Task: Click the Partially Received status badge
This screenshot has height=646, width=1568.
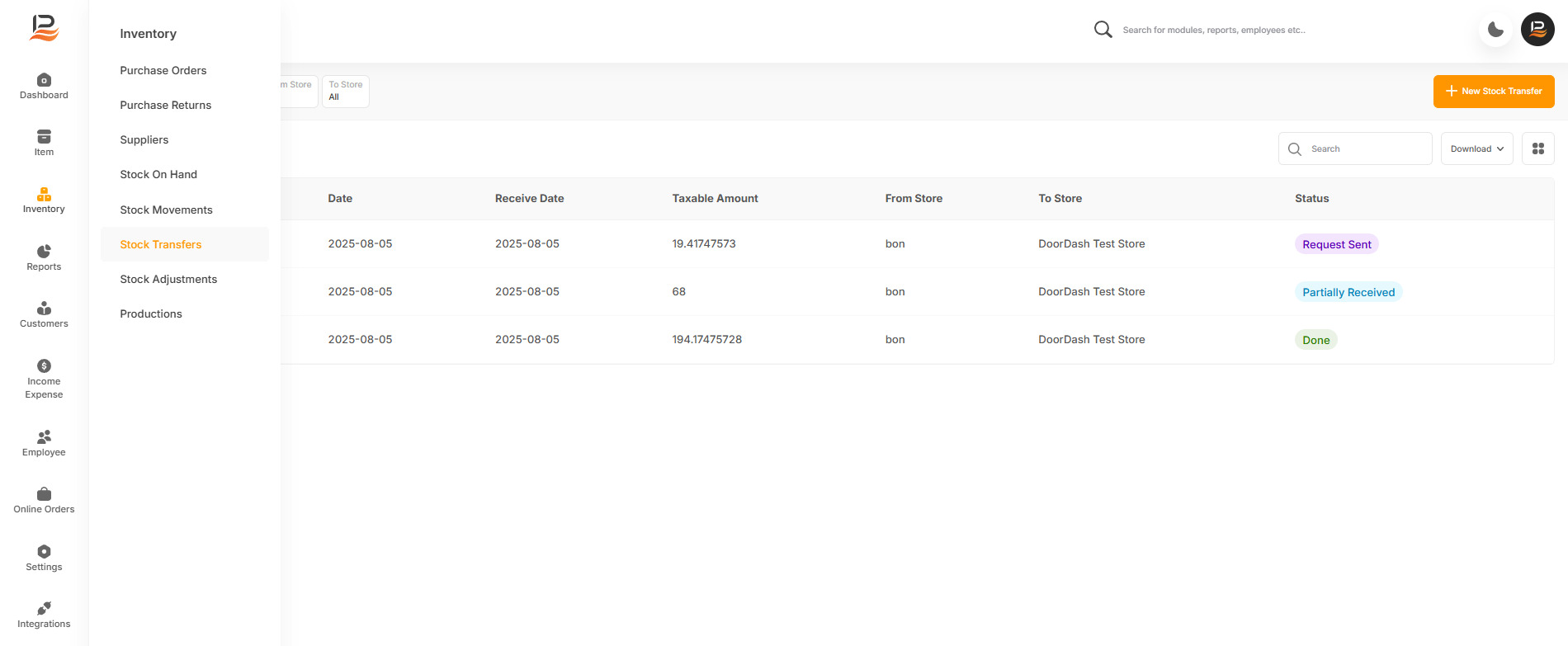Action: coord(1348,292)
